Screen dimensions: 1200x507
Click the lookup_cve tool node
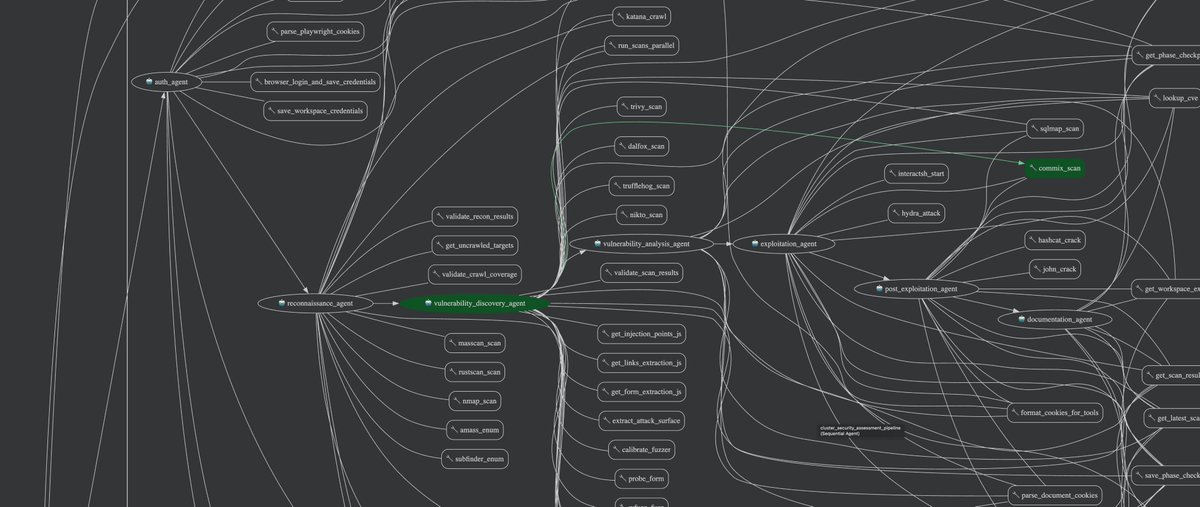(1174, 98)
